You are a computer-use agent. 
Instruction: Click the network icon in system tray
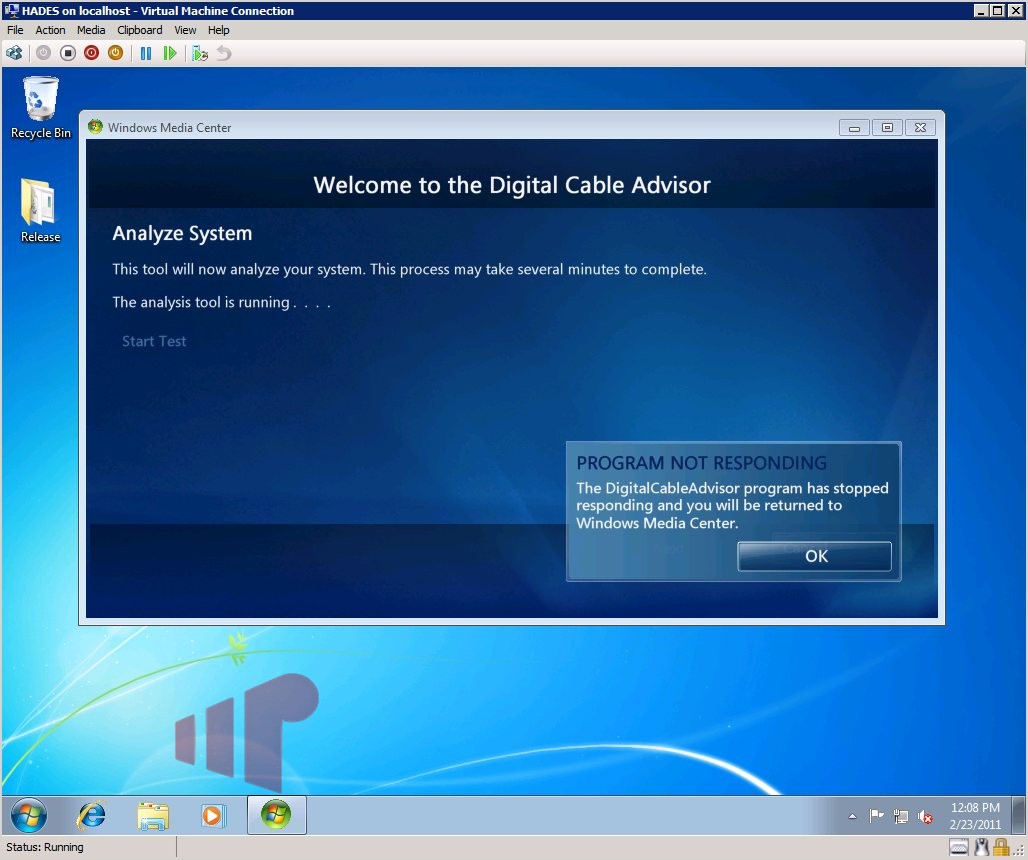(901, 816)
